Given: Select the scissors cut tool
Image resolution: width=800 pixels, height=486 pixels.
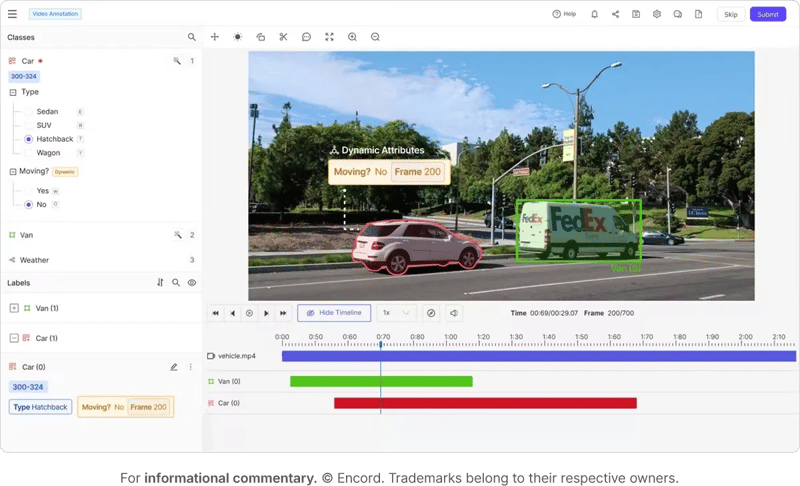Looking at the screenshot, I should tap(284, 37).
